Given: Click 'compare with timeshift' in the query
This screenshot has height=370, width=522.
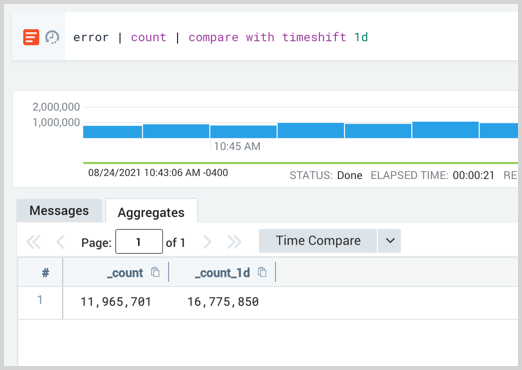Looking at the screenshot, I should 267,37.
